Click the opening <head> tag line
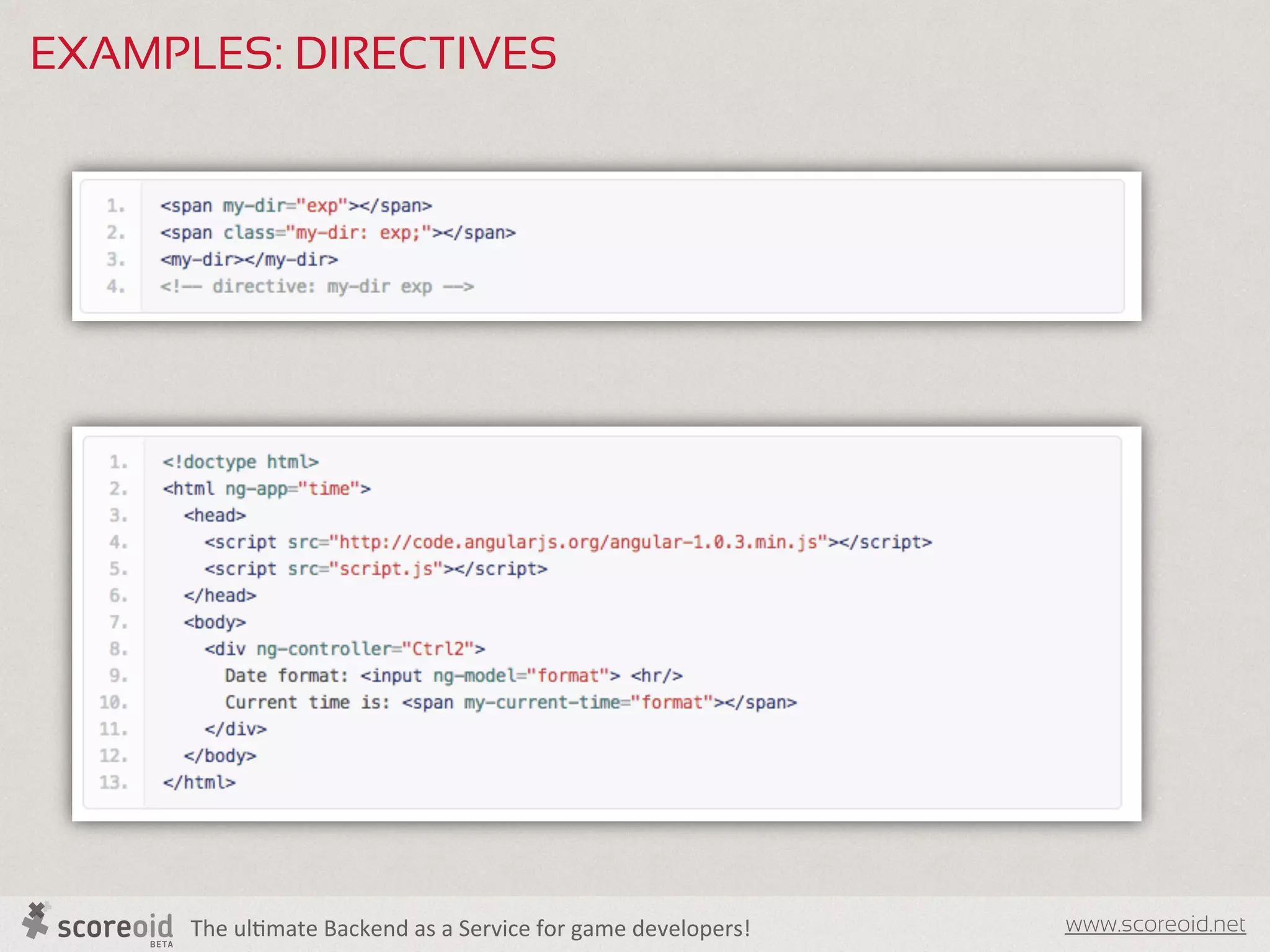 coord(215,515)
